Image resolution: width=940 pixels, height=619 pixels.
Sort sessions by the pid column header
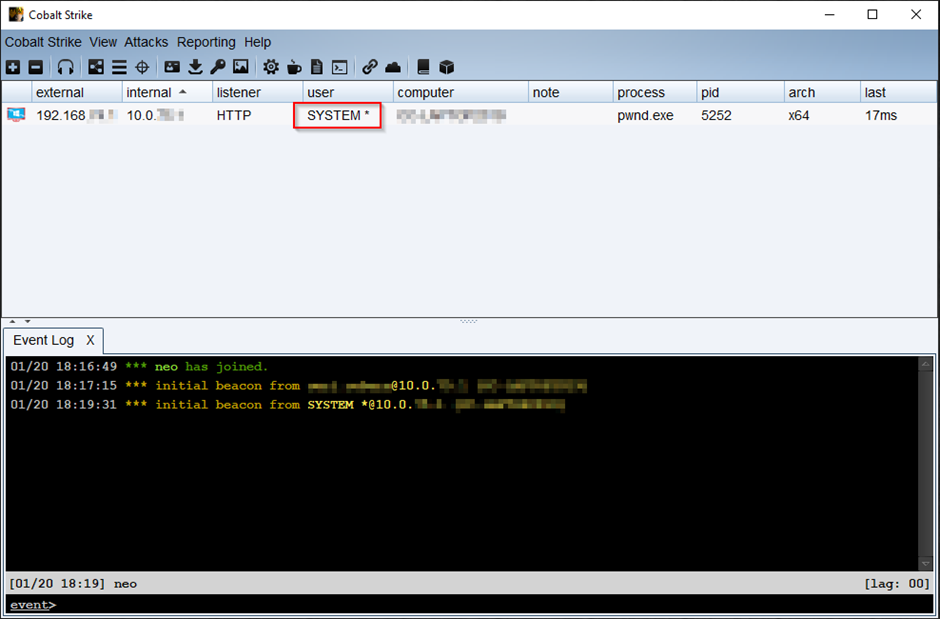coord(741,92)
